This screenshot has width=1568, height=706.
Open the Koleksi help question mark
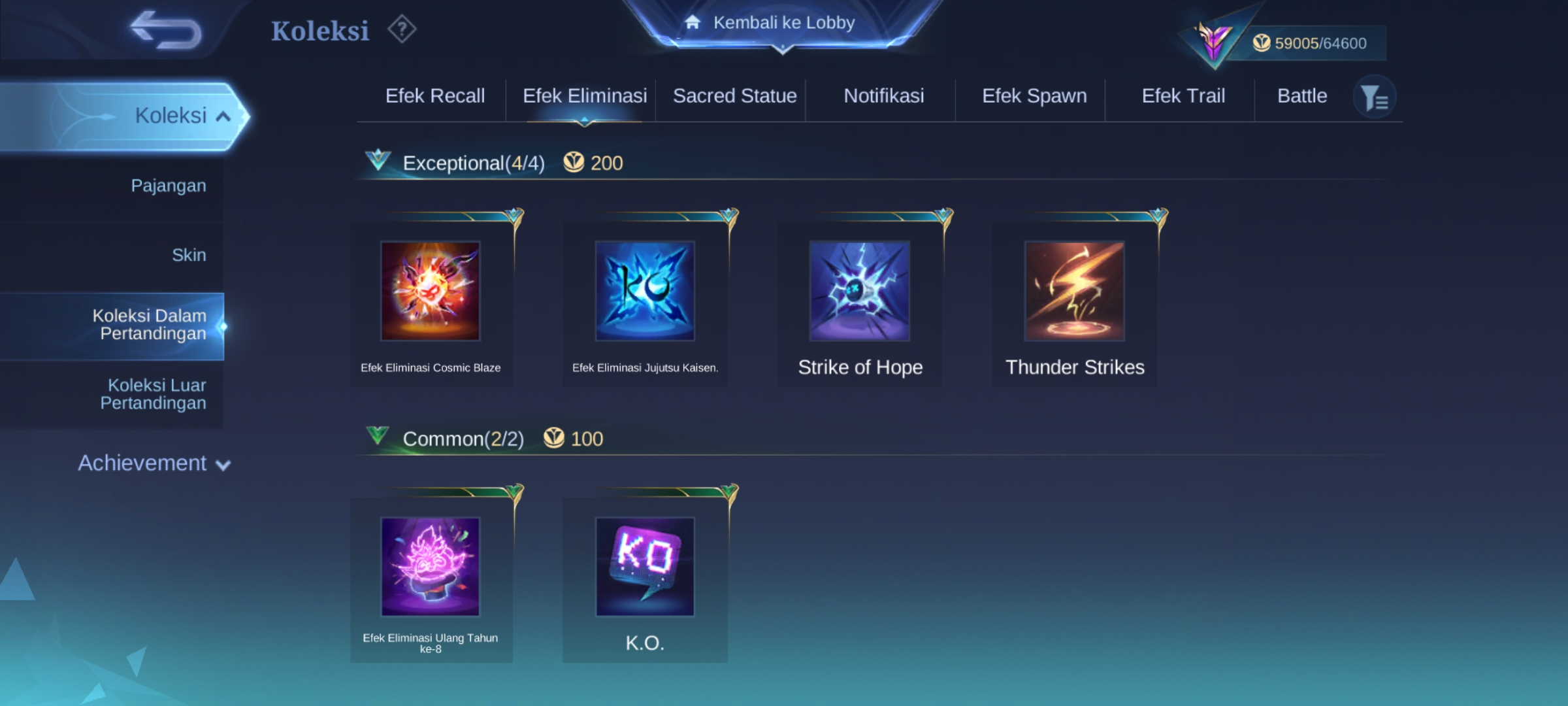tap(402, 29)
